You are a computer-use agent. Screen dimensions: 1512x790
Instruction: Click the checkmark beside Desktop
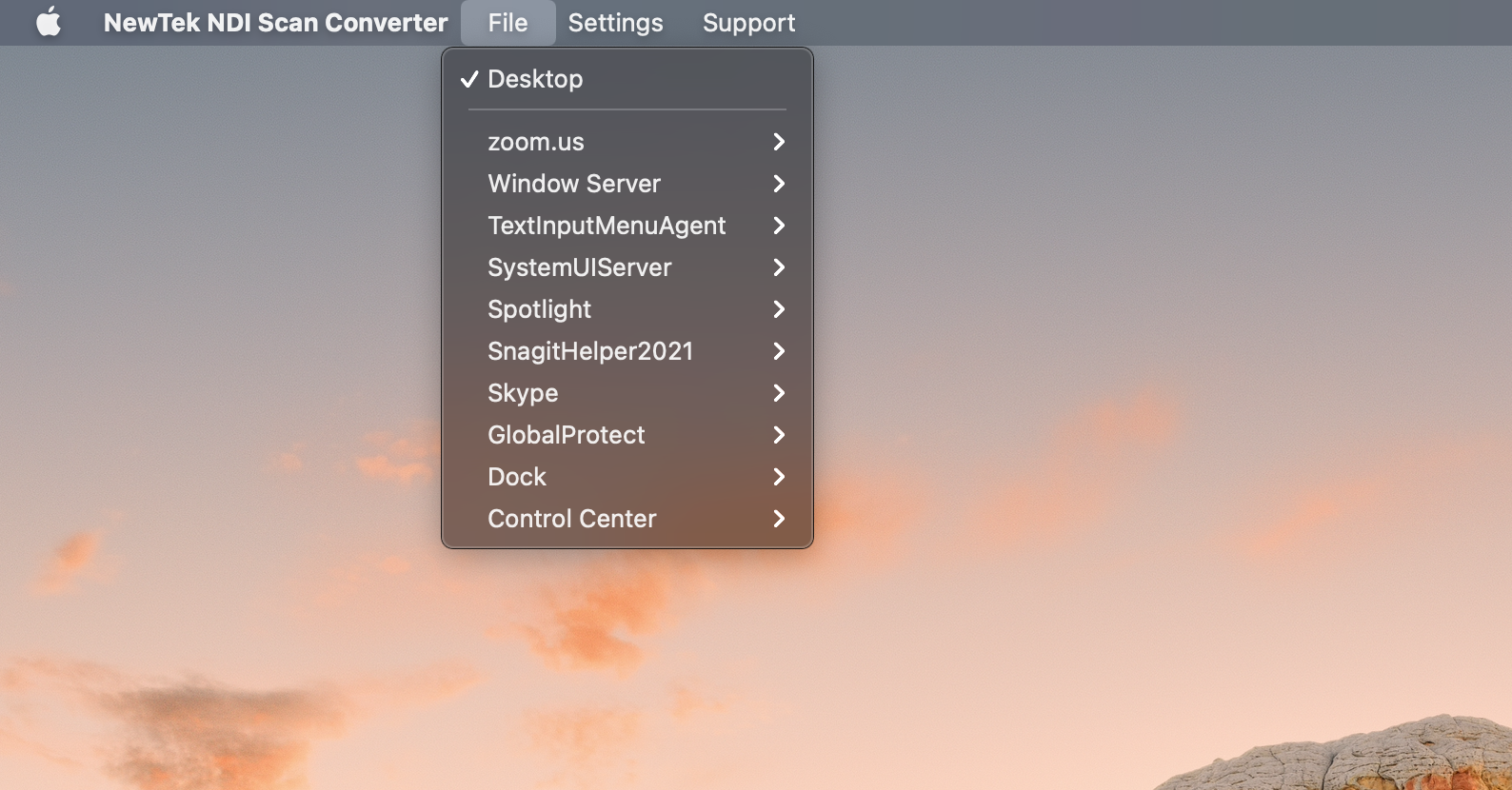click(468, 79)
